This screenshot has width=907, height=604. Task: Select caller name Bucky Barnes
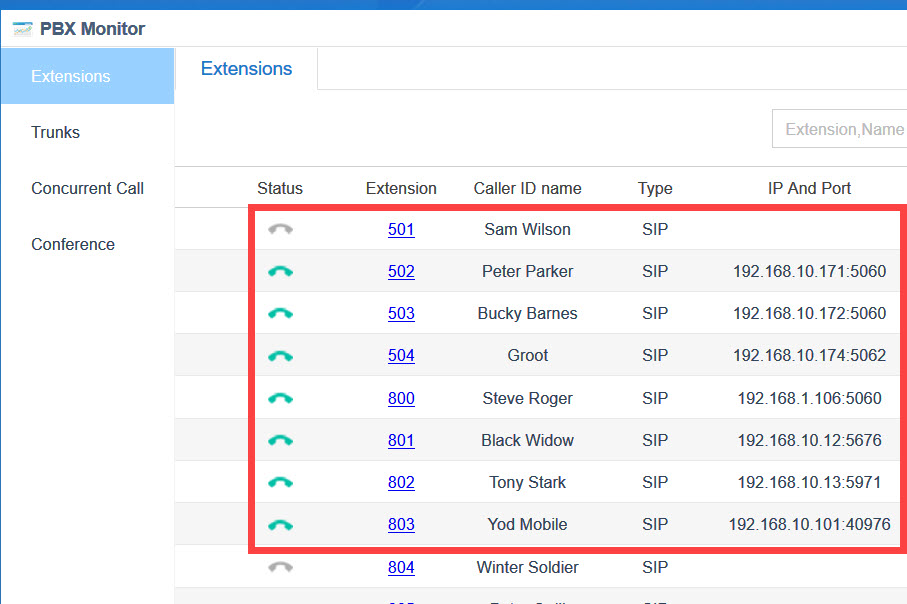[x=528, y=314]
